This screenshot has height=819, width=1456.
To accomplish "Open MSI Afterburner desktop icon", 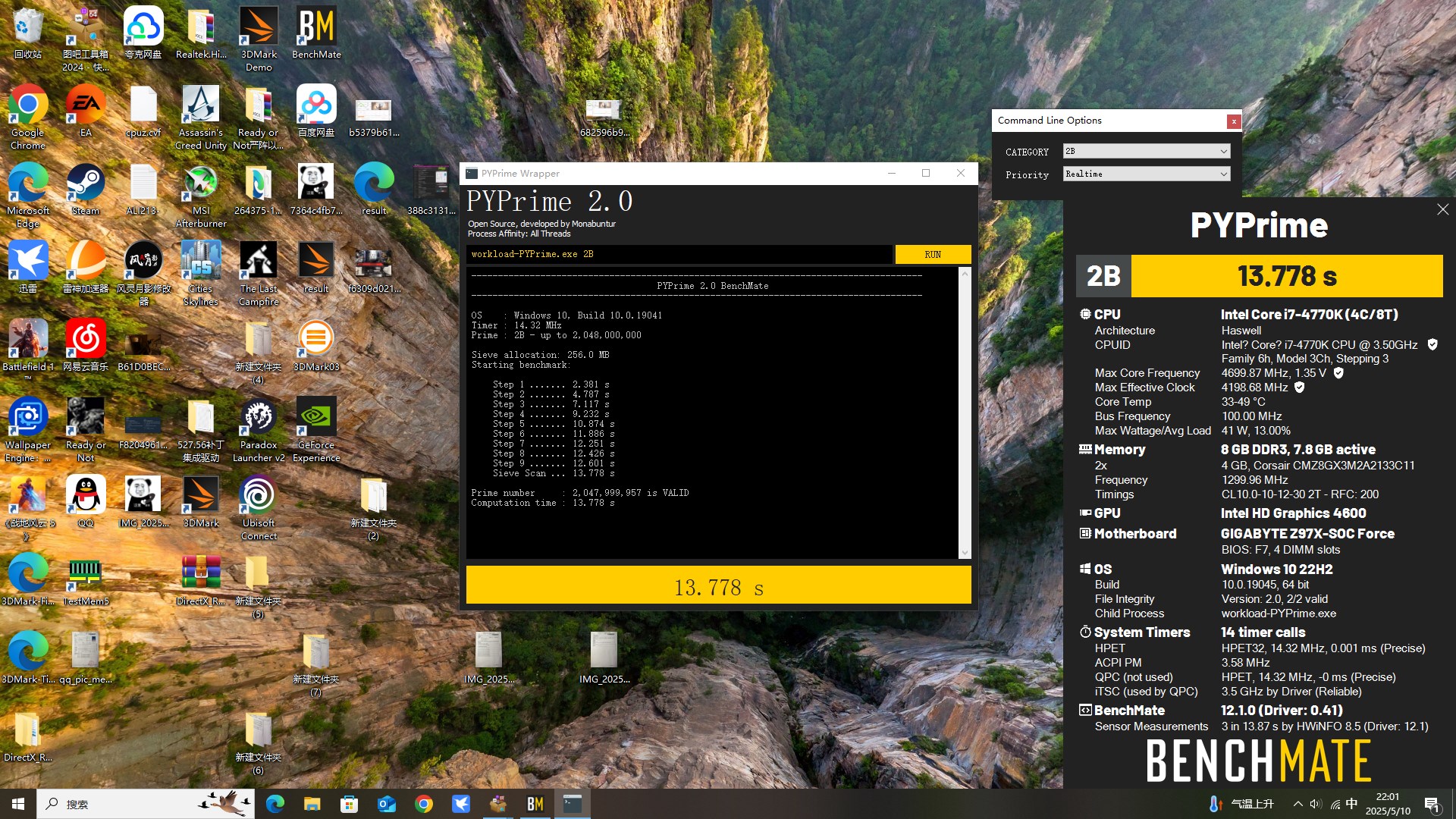I will [x=201, y=195].
